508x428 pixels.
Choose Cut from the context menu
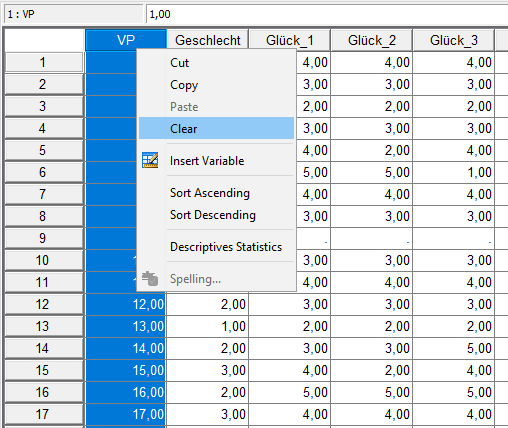tap(216, 63)
